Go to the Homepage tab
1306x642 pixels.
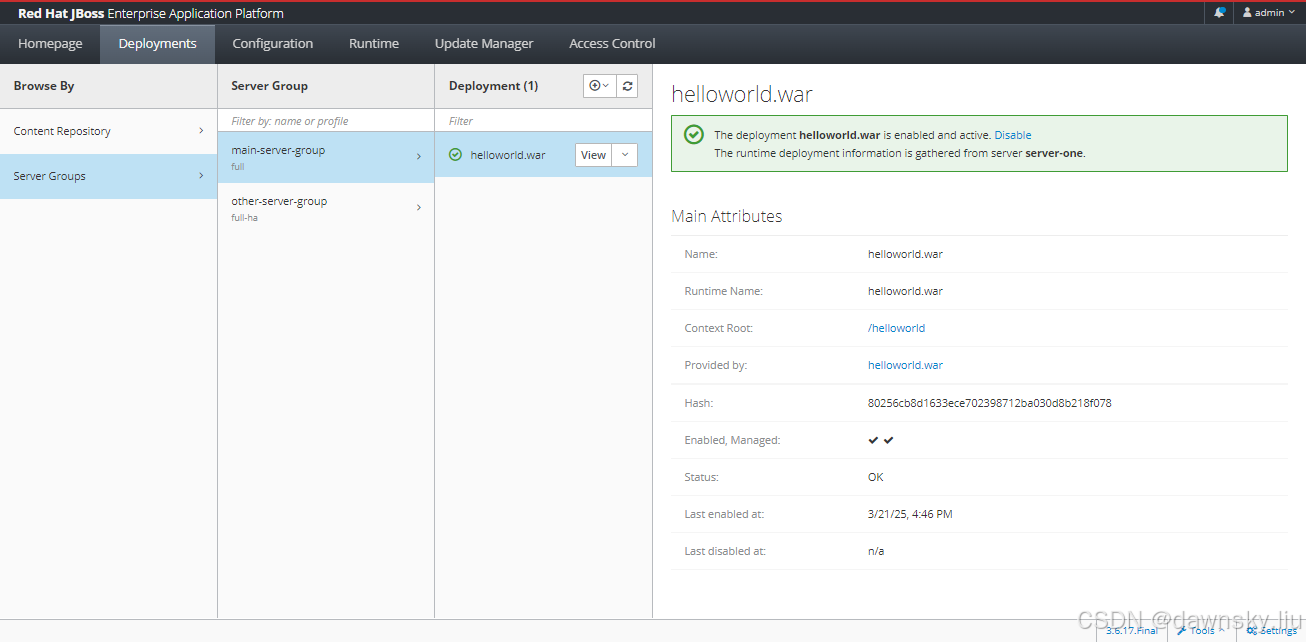(50, 44)
